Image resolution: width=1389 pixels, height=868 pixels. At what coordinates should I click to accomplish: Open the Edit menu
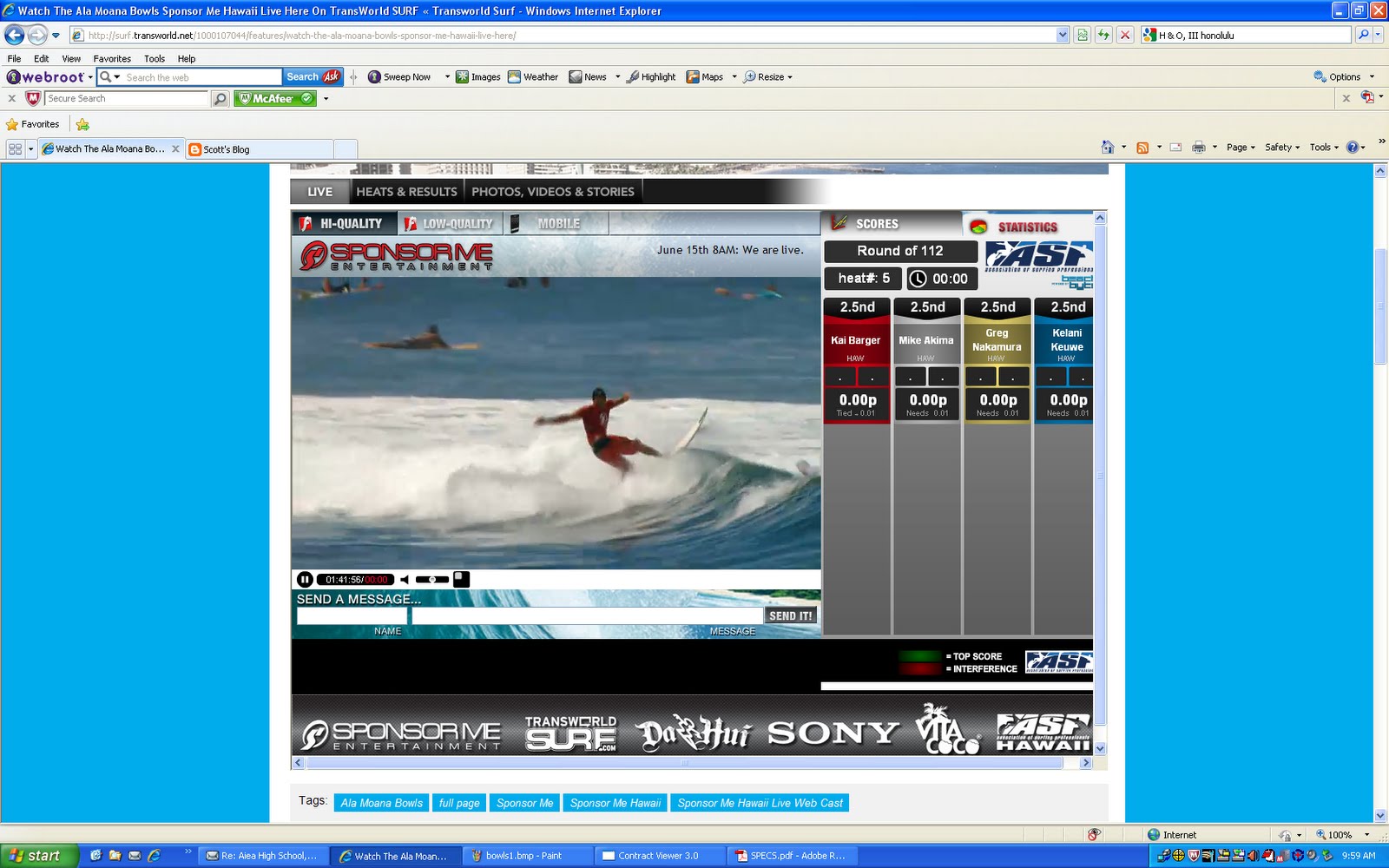[x=42, y=58]
